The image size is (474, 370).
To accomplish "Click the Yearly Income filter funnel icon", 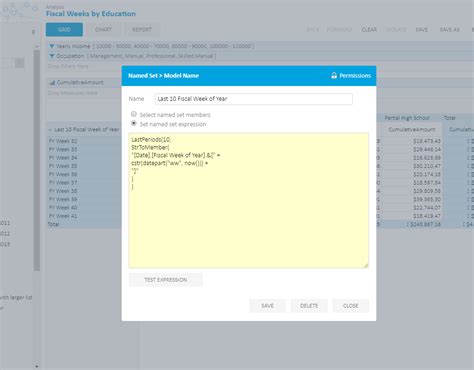I will (52, 46).
